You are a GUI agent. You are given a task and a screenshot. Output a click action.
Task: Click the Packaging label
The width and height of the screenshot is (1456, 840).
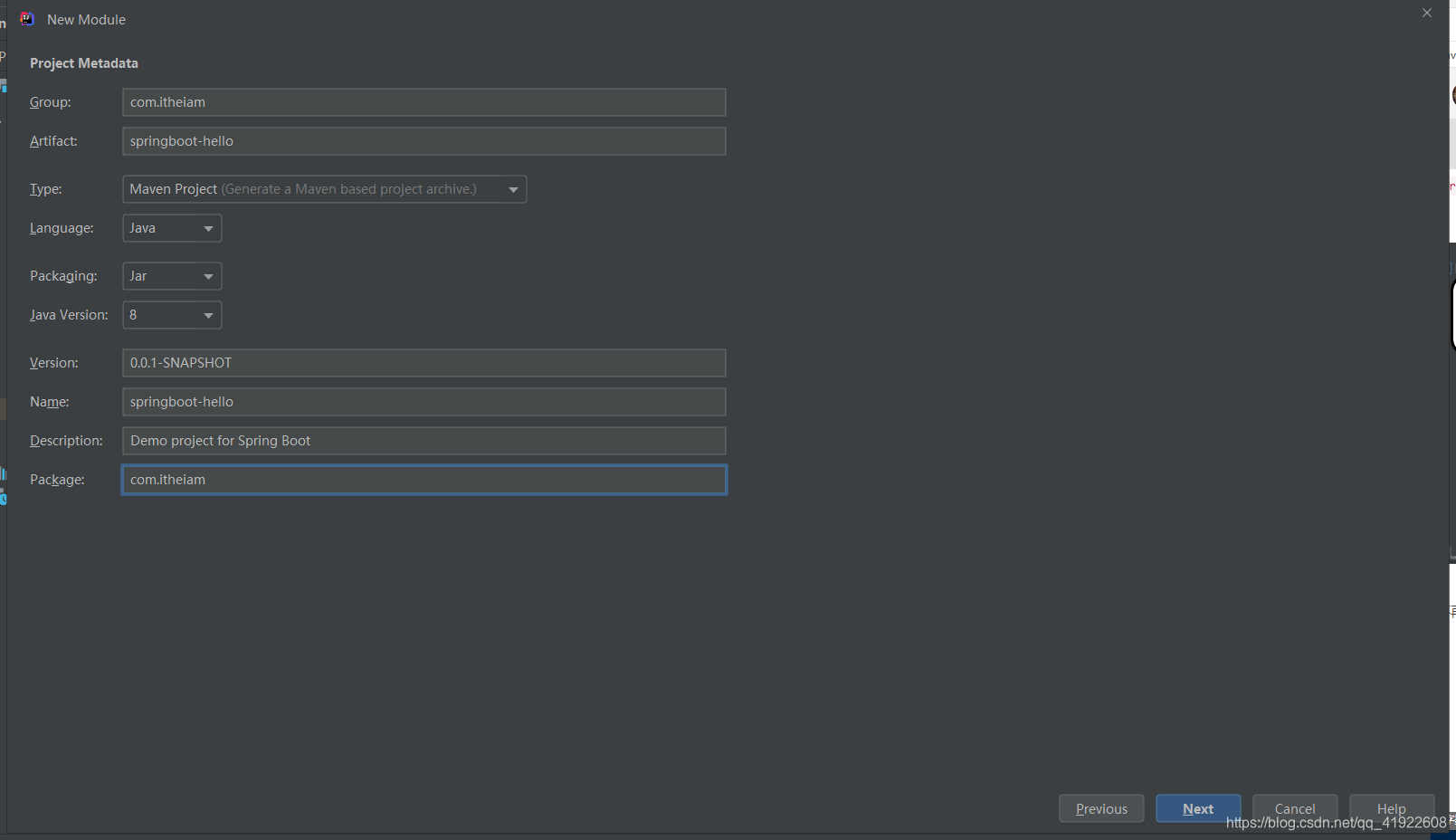point(63,276)
